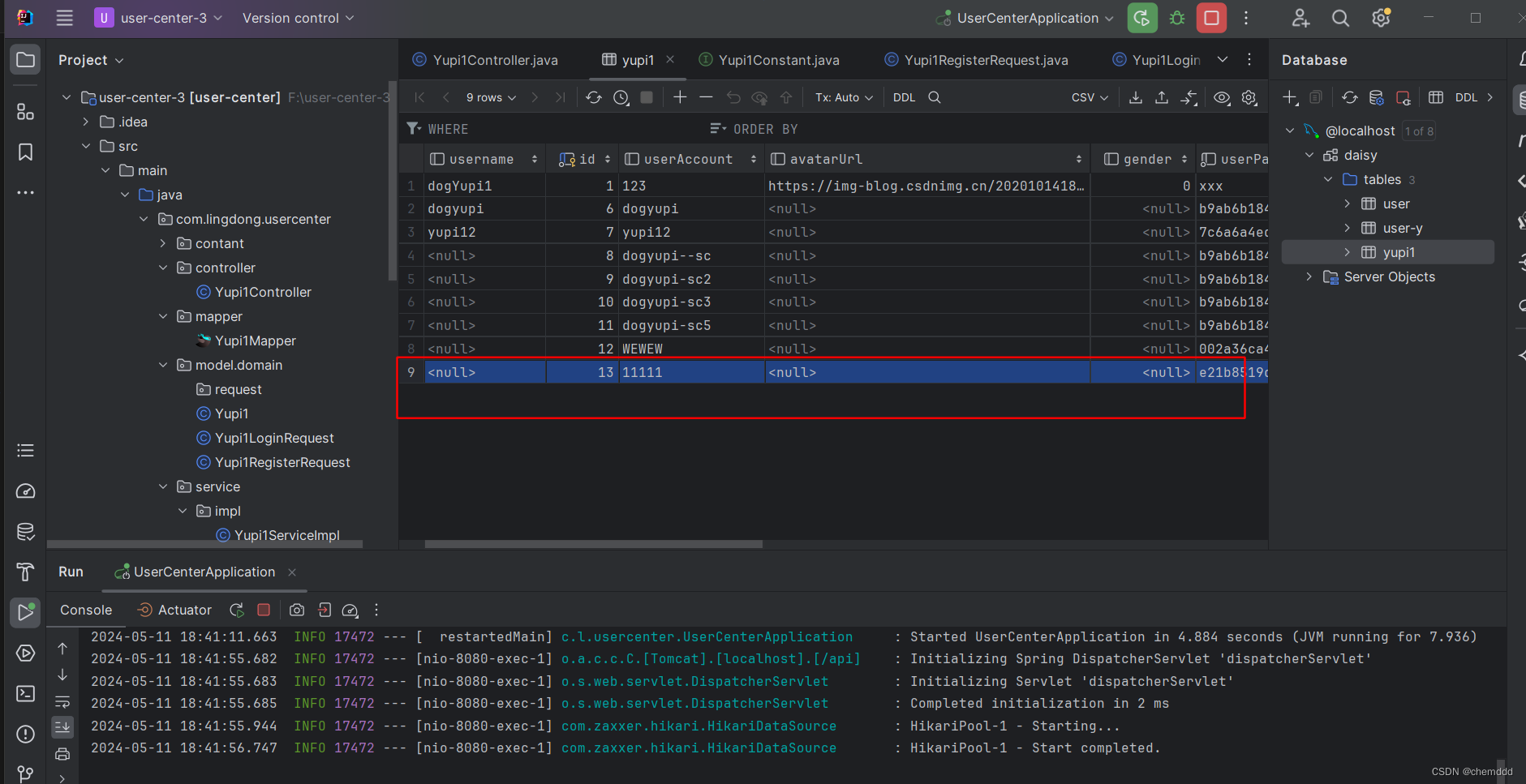Switch to the Yupi1RegisterRequest.java editor tab
Image resolution: width=1526 pixels, height=784 pixels.
click(x=977, y=60)
